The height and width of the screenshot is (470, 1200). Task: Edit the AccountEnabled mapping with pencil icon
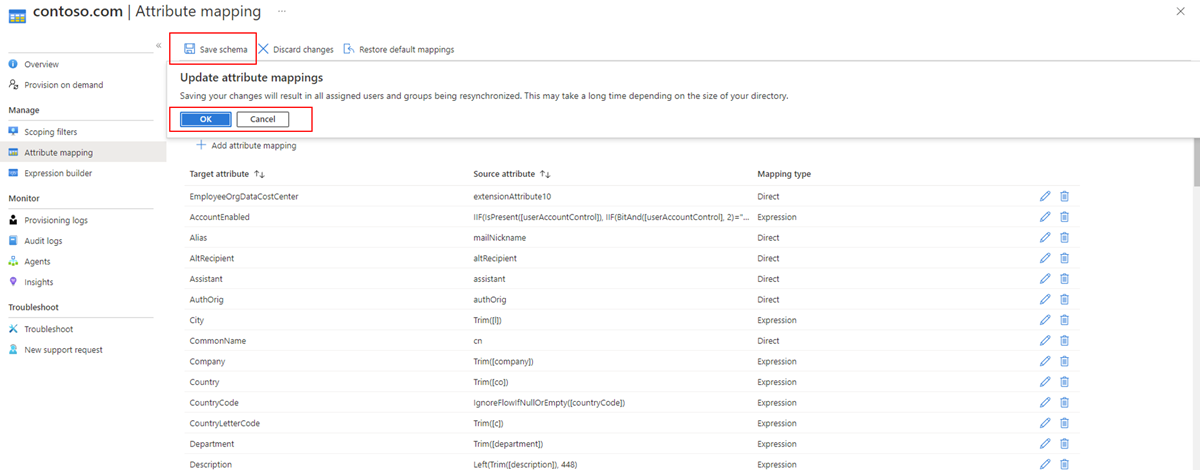coord(1045,217)
